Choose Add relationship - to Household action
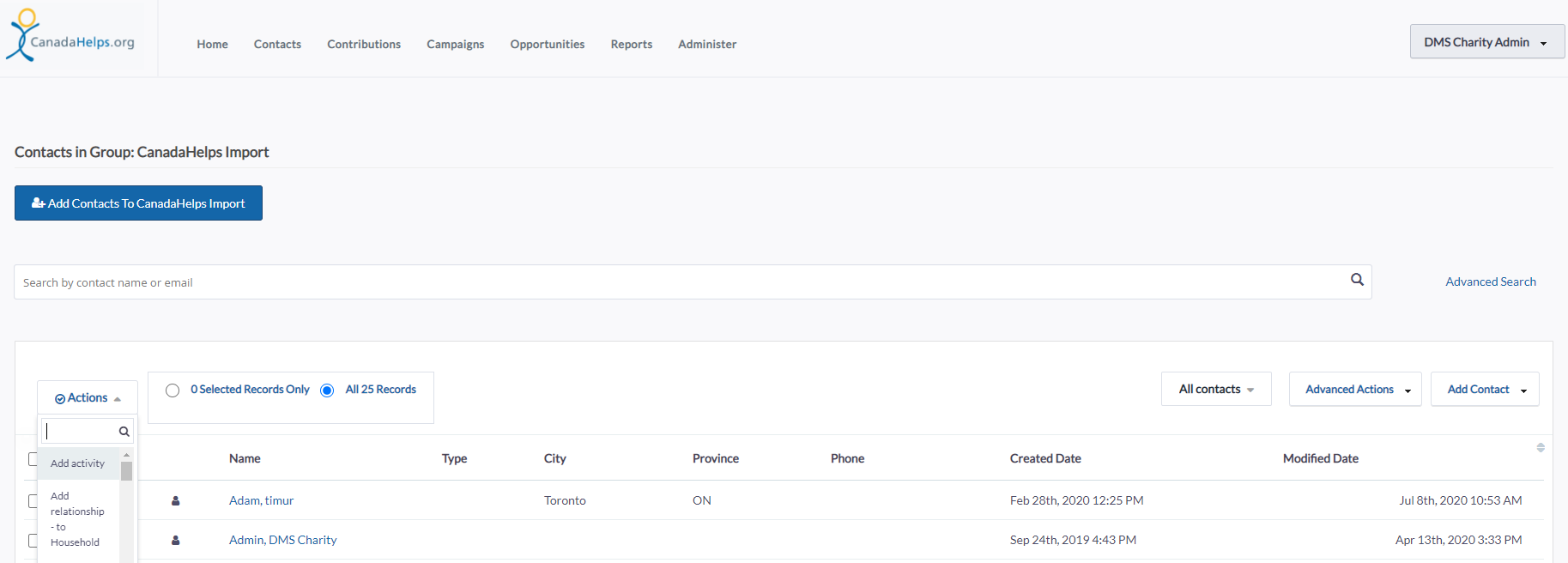This screenshot has height=563, width=1568. (78, 519)
